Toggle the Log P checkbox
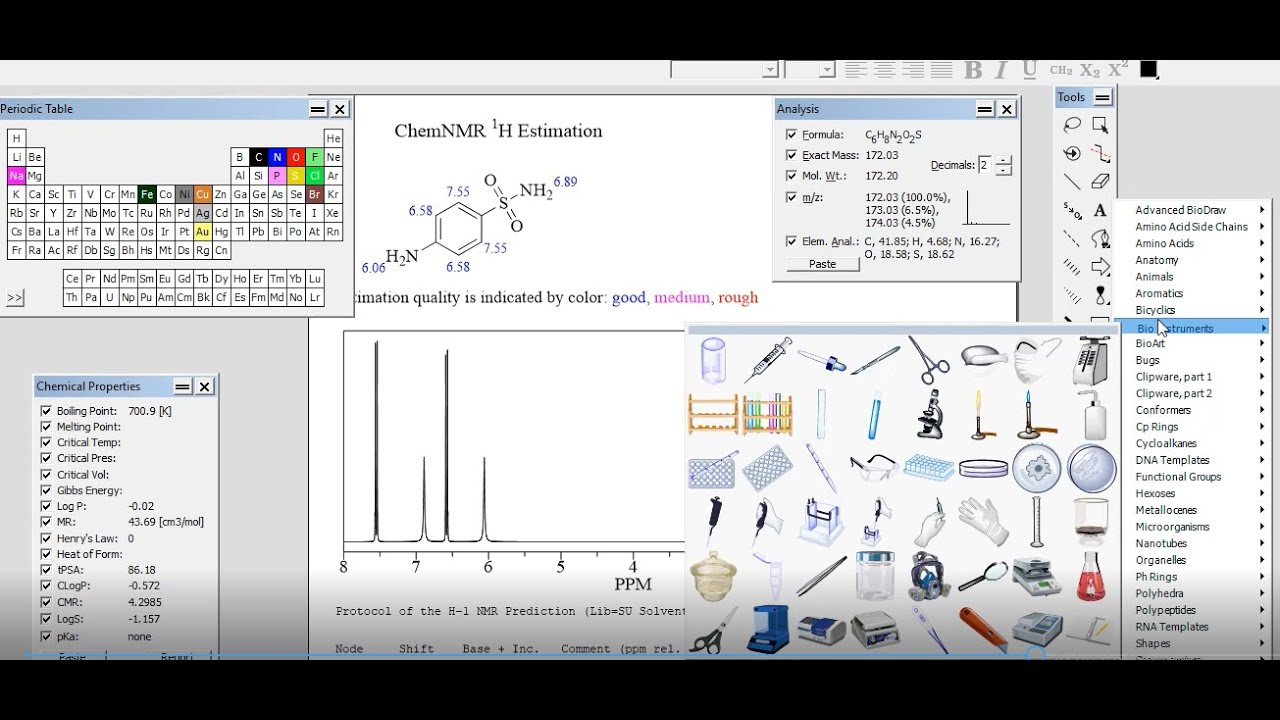This screenshot has height=720, width=1280. pos(45,506)
